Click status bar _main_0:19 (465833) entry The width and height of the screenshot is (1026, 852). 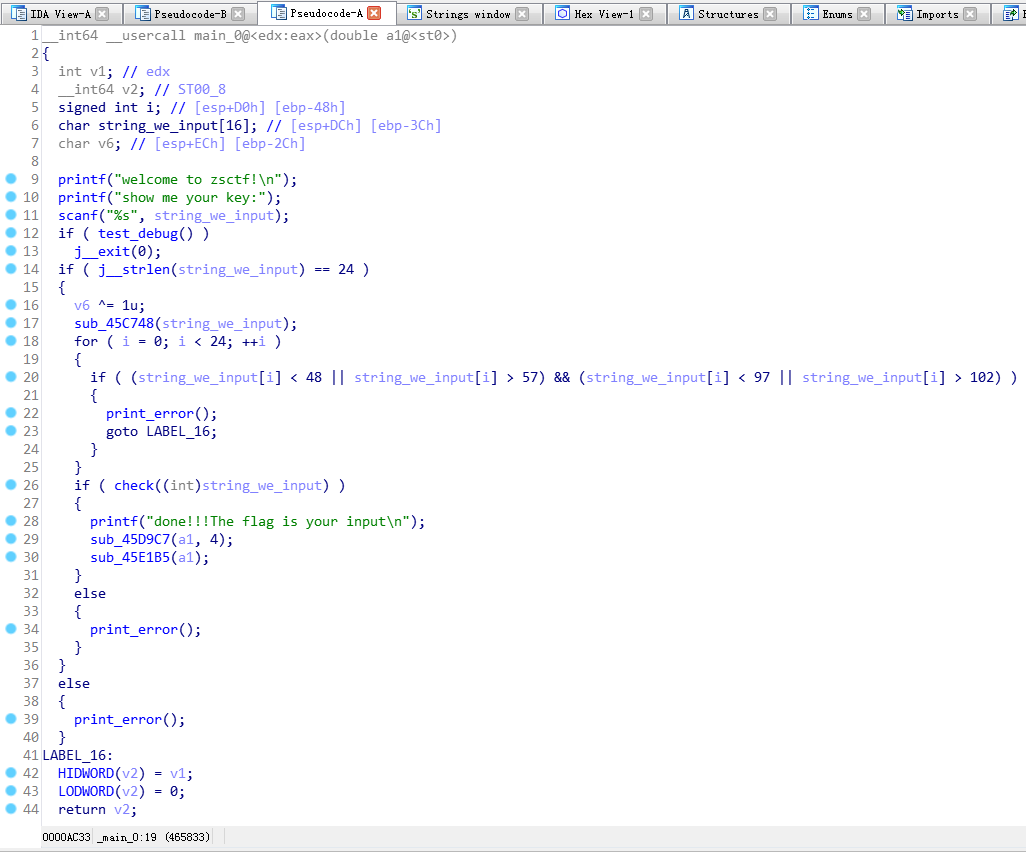point(153,837)
